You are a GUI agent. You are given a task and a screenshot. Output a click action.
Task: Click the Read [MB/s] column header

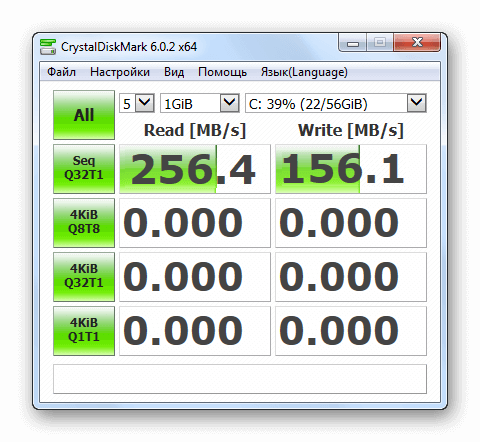tap(195, 130)
